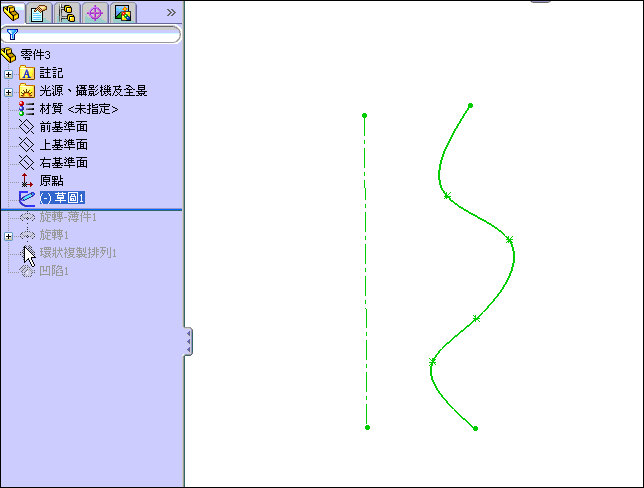Click the 前基準面 plane icon
This screenshot has width=644, height=488.
pos(27,127)
